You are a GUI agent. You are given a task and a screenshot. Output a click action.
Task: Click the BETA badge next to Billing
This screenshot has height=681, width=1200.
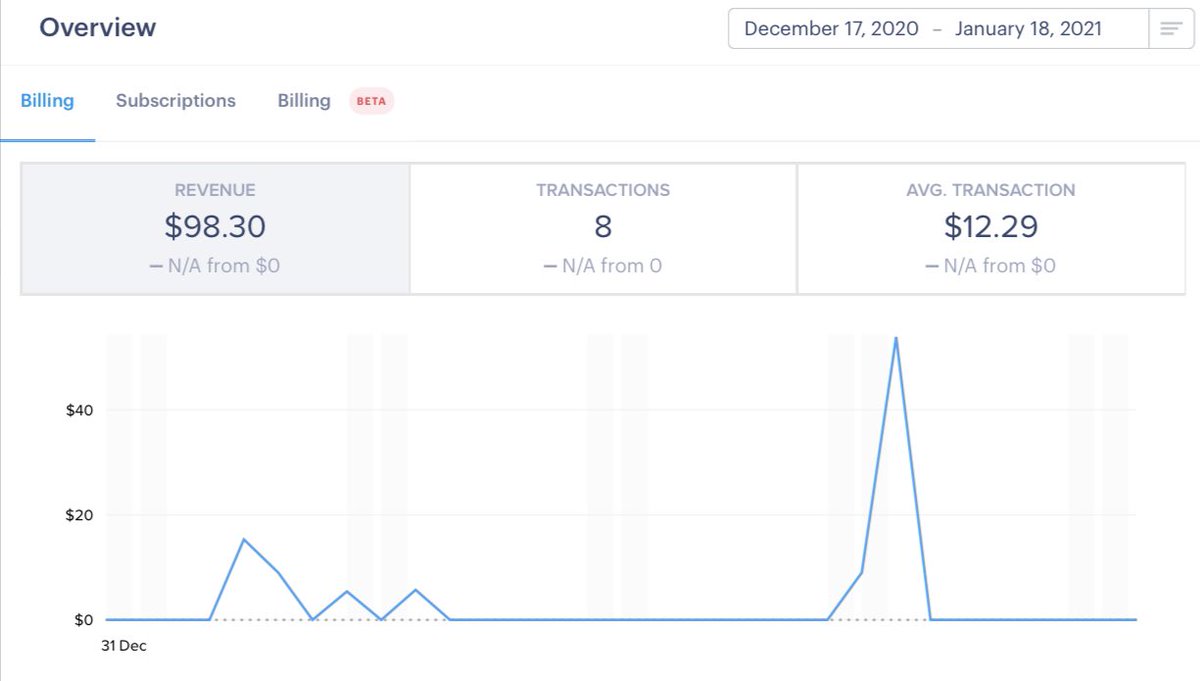[370, 100]
